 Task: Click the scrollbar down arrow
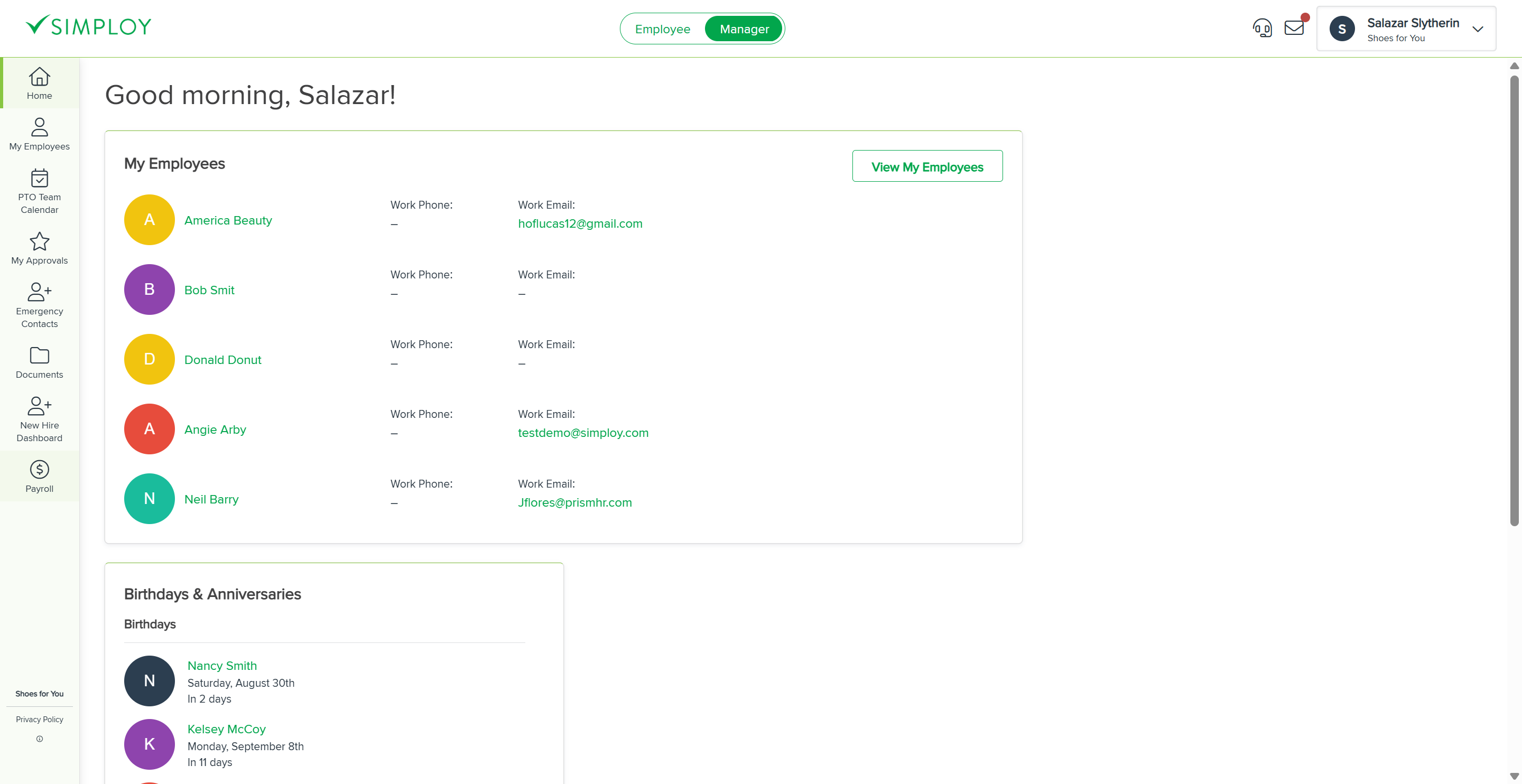(x=1514, y=776)
